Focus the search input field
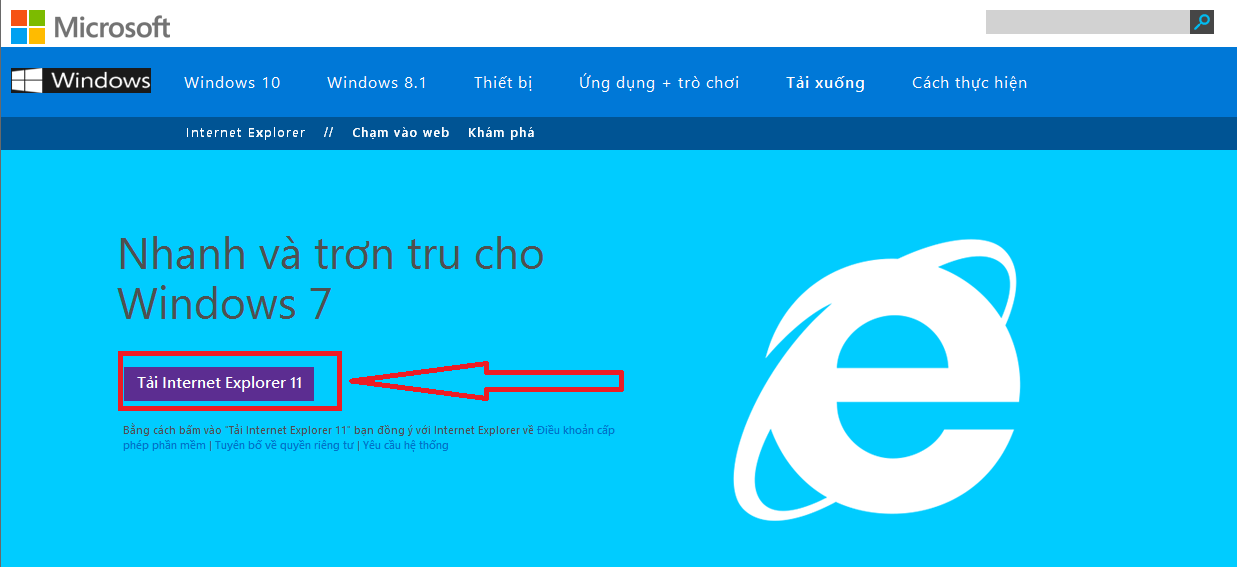Image resolution: width=1237 pixels, height=567 pixels. click(x=1087, y=22)
